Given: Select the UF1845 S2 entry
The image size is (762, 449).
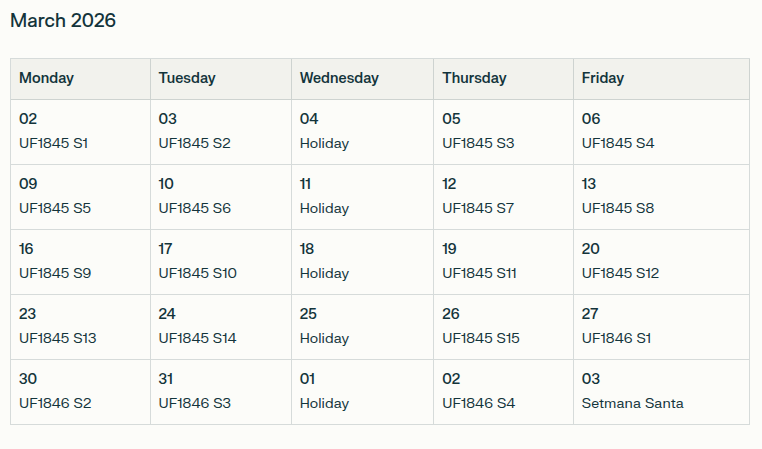Looking at the screenshot, I should pos(194,143).
